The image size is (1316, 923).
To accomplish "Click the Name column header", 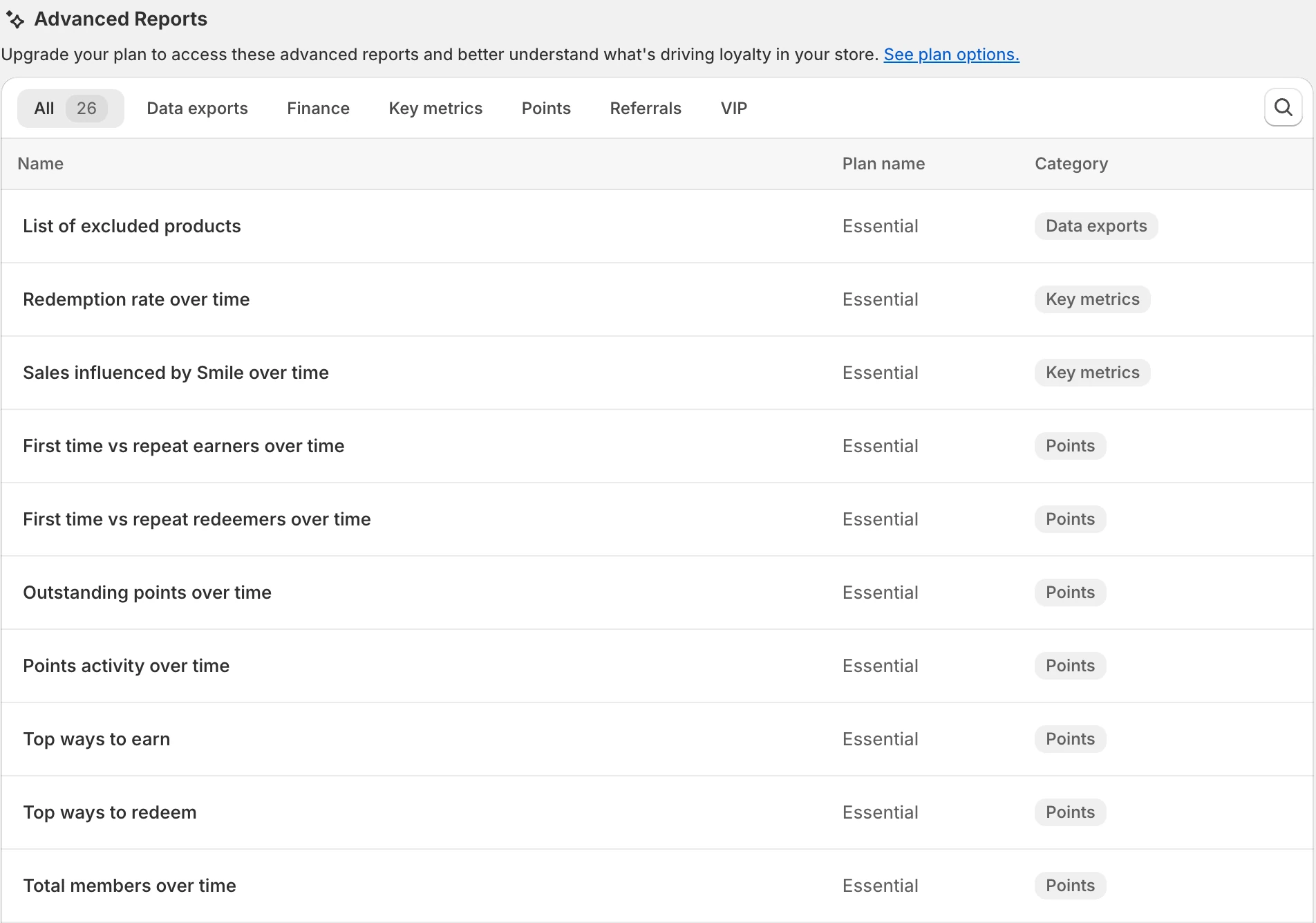I will click(x=41, y=164).
